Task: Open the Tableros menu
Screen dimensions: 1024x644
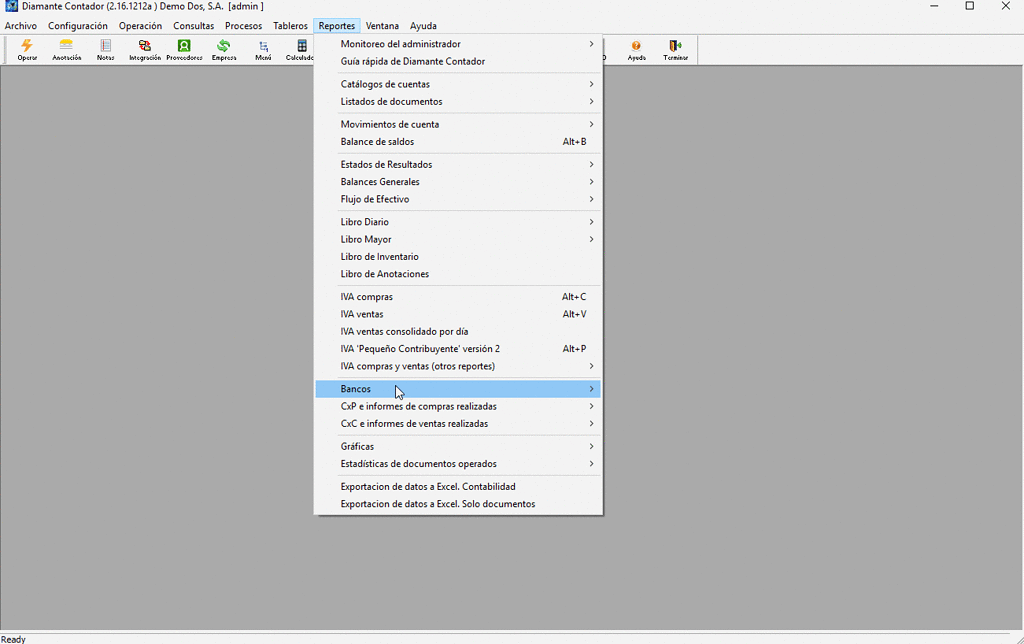Action: tap(291, 26)
